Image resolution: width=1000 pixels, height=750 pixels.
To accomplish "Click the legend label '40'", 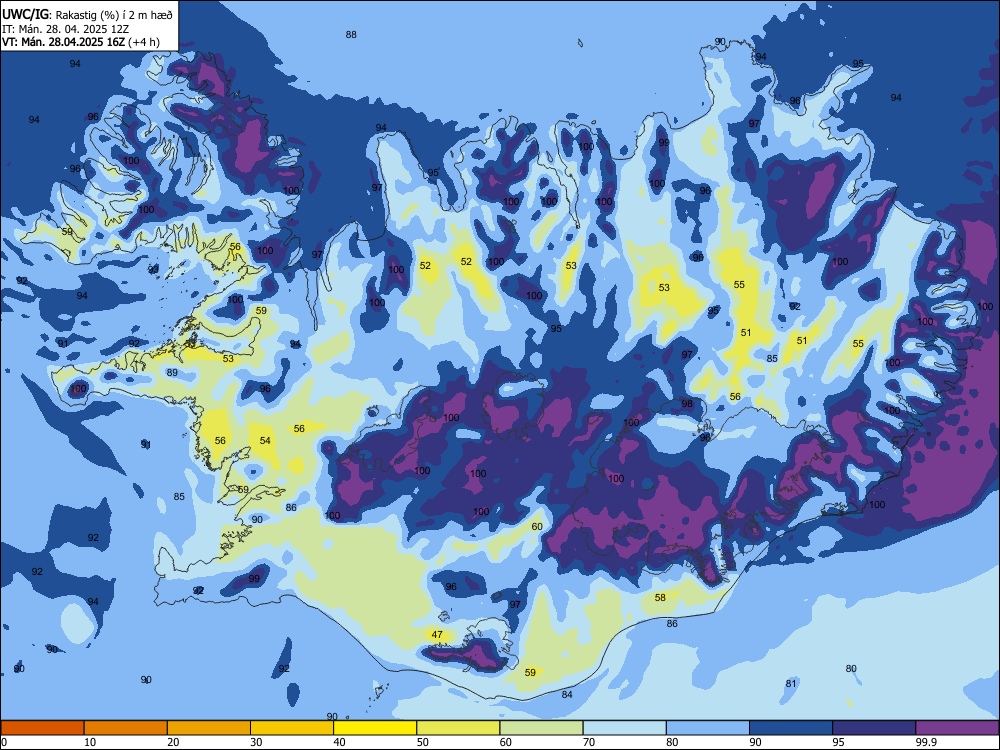I will 340,742.
